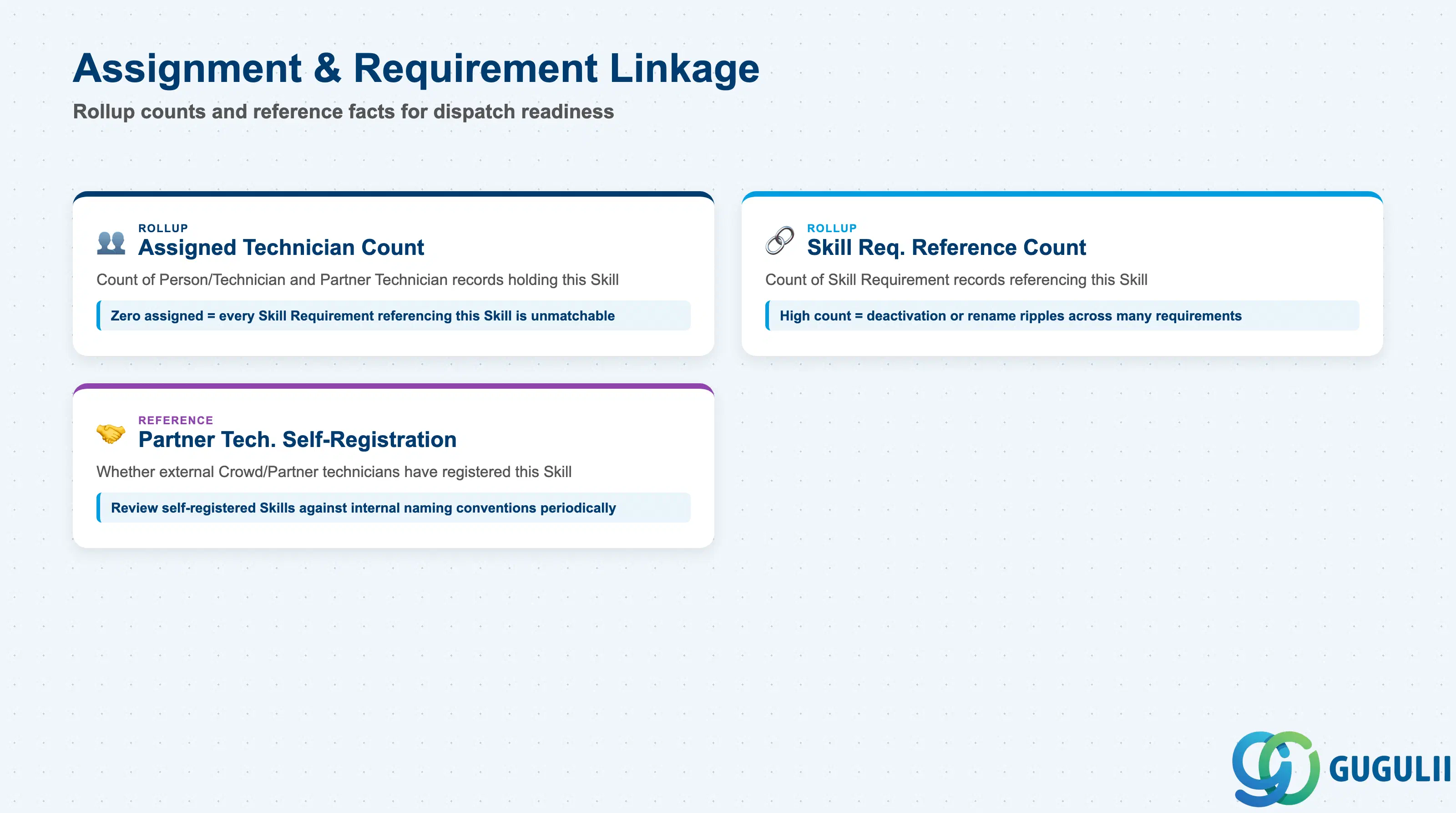Click the chain link icon beside Skill Req. Reference Count
The height and width of the screenshot is (813, 1456).
779,241
